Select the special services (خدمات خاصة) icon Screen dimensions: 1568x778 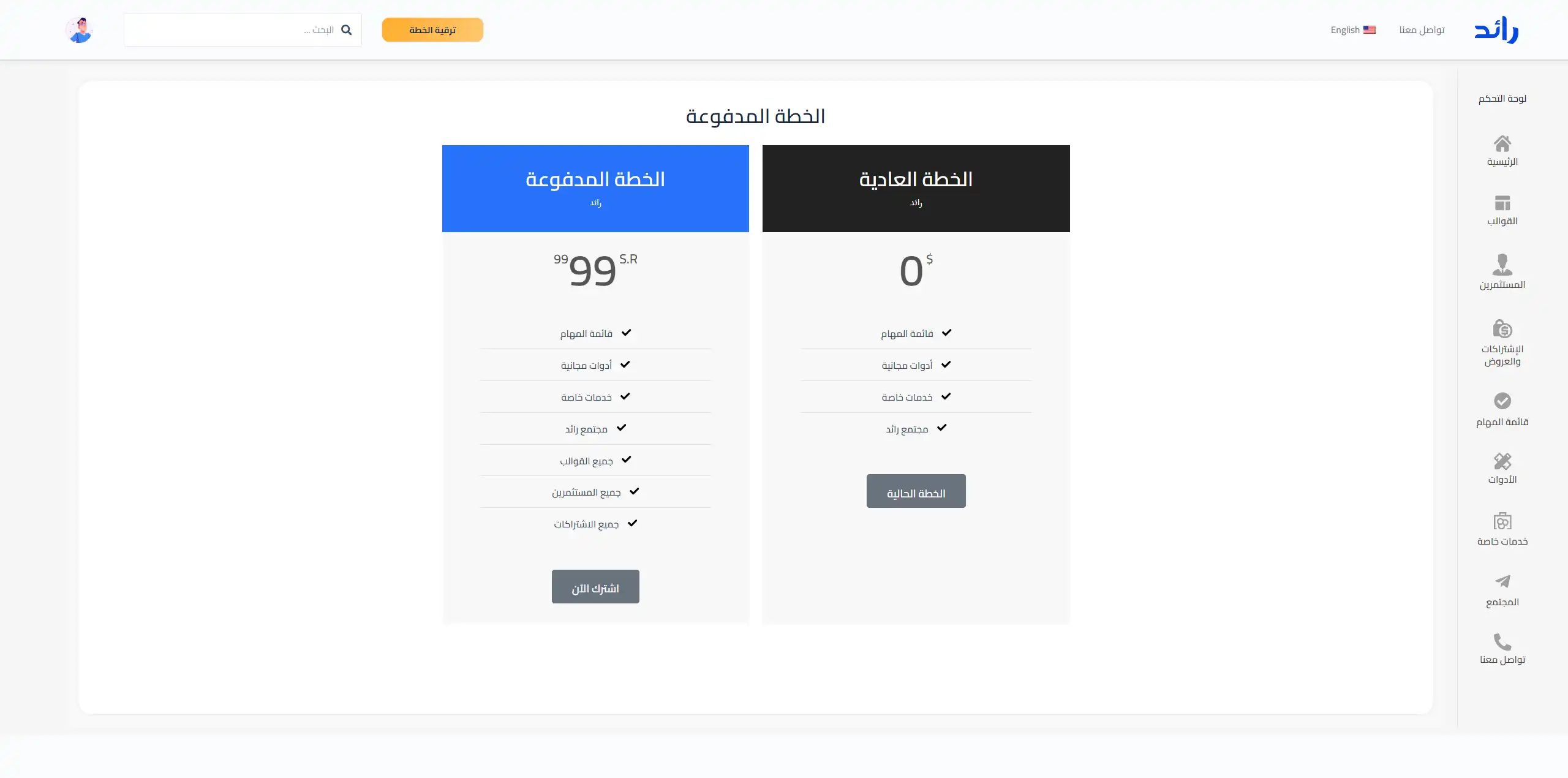tap(1502, 521)
